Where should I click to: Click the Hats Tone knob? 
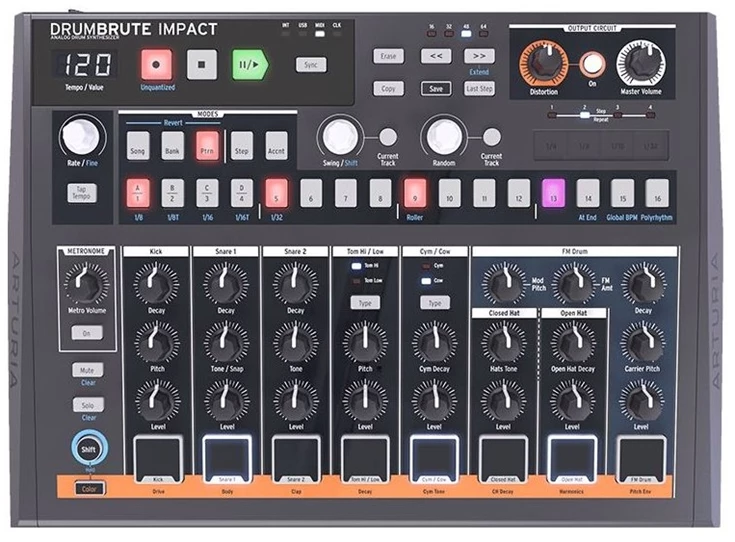click(503, 343)
